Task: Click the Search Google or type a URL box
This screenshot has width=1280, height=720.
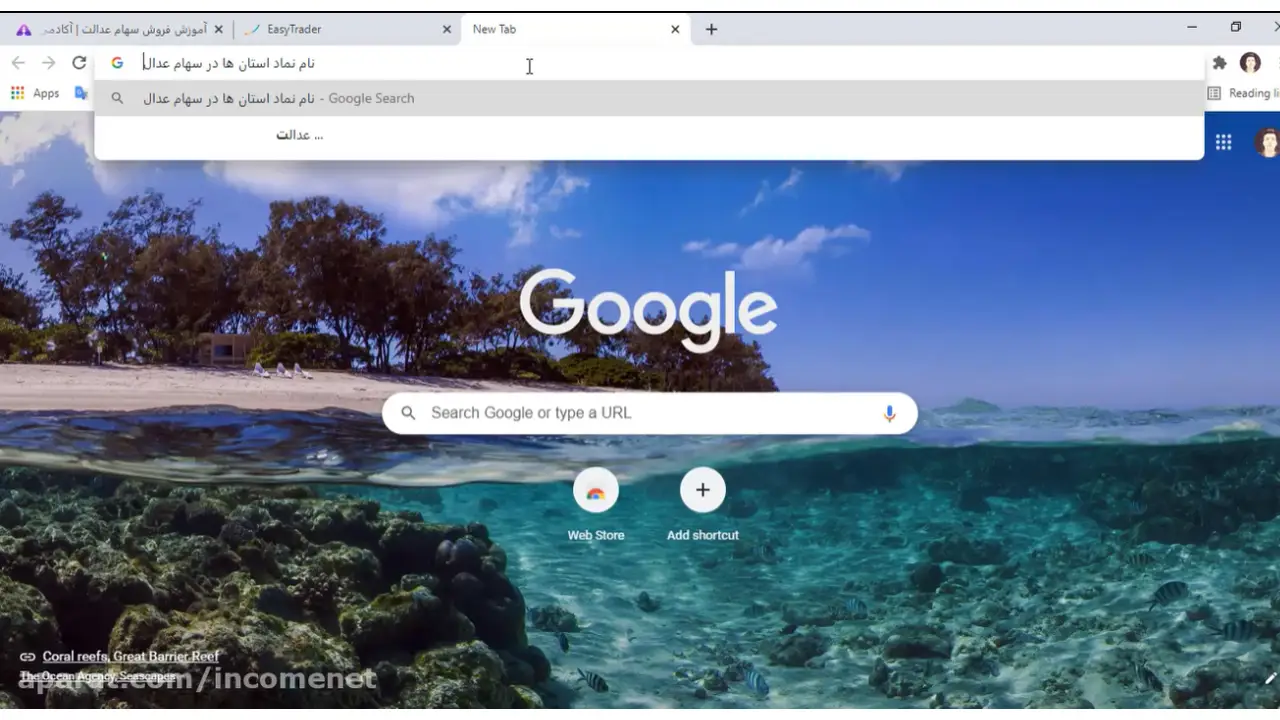Action: click(x=649, y=413)
